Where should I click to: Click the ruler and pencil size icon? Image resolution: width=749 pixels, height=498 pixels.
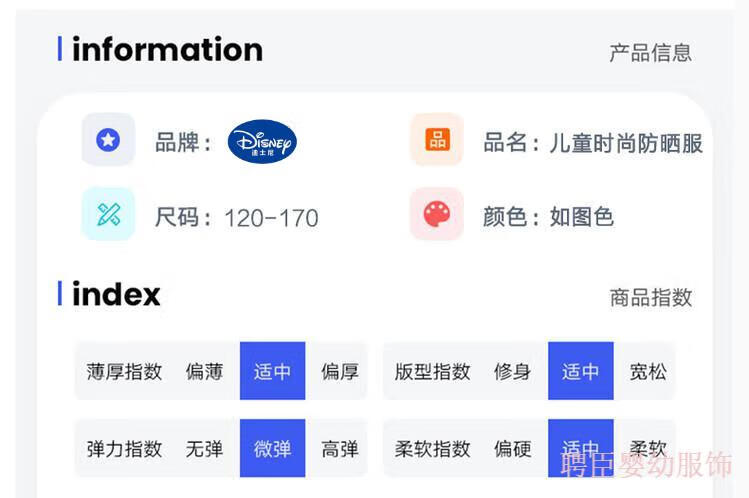tap(108, 214)
